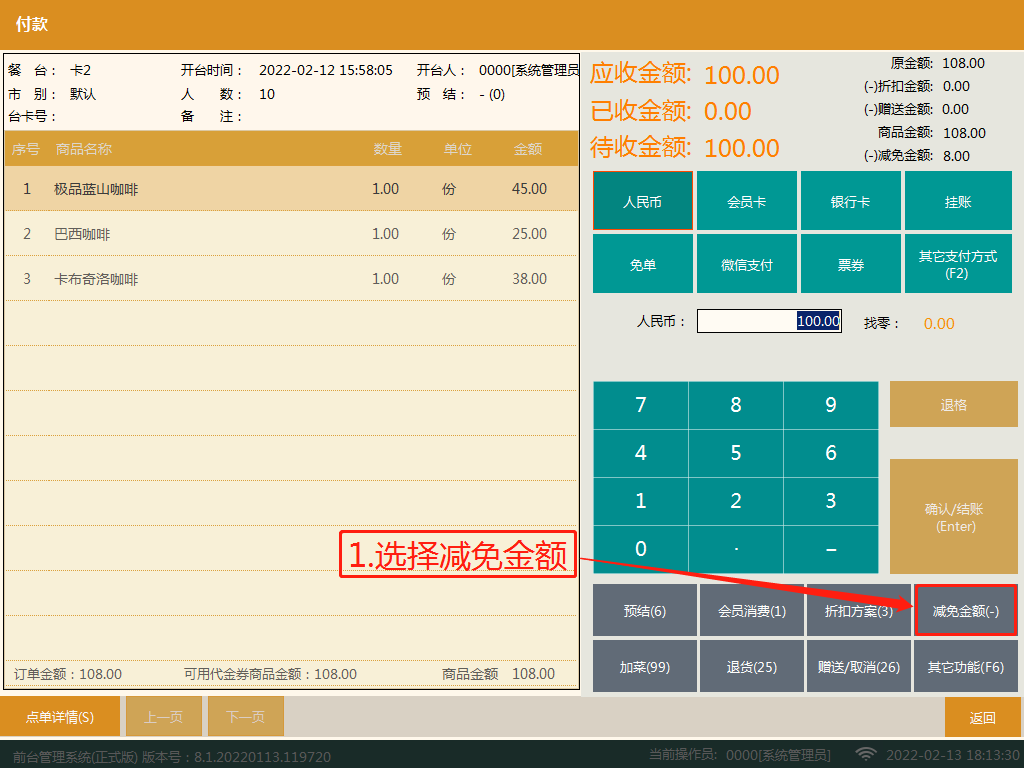Click the 退格 backspace button
The height and width of the screenshot is (768, 1024).
tap(953, 404)
